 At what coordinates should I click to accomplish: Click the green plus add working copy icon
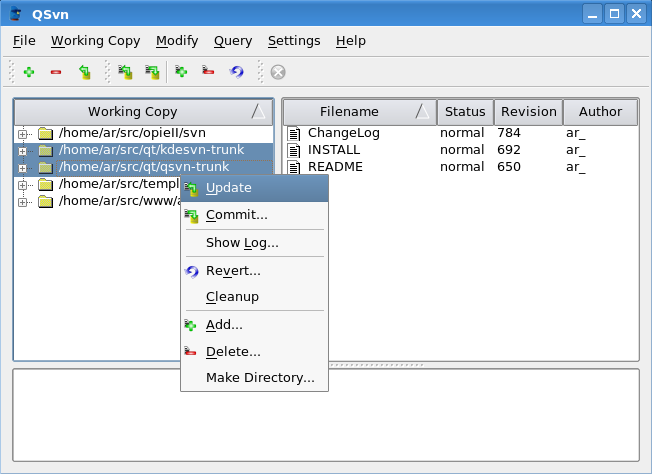(x=29, y=72)
